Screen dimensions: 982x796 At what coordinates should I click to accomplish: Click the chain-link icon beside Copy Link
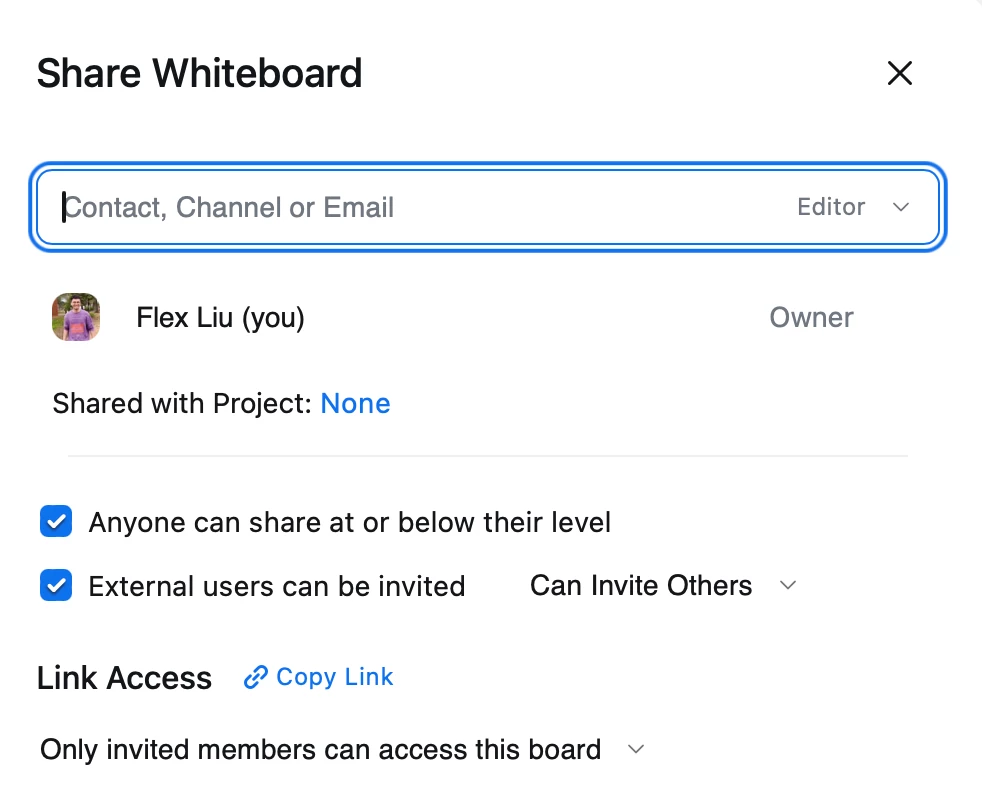(x=255, y=678)
